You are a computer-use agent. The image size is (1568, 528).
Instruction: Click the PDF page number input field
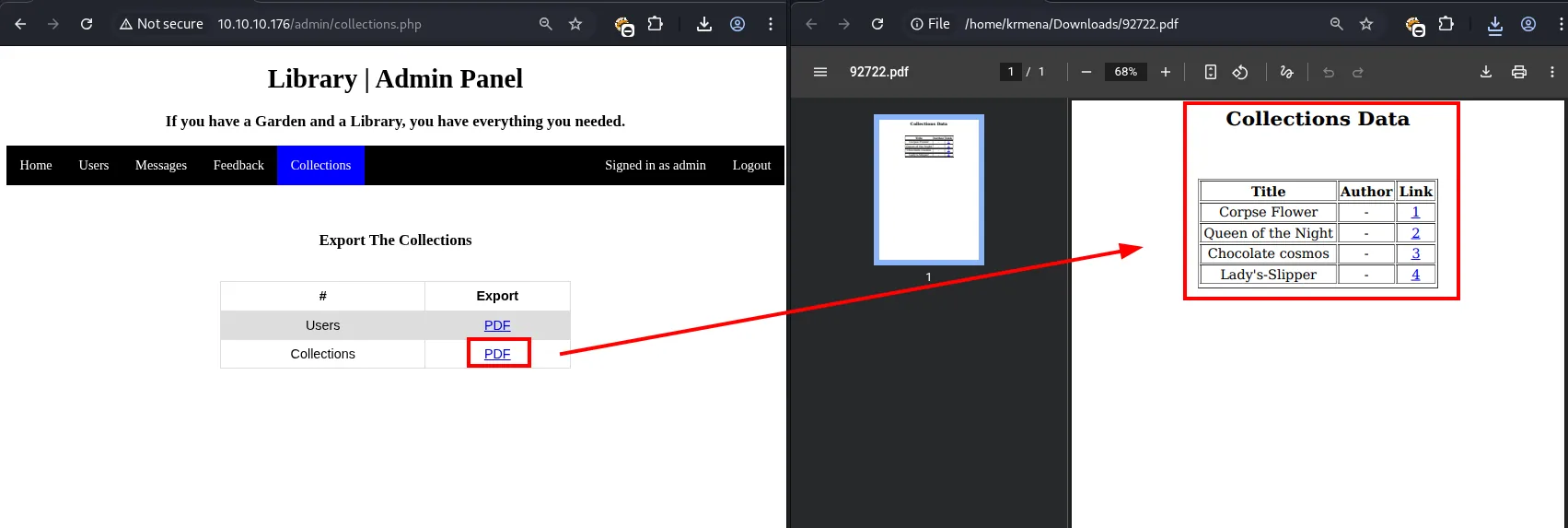click(1011, 72)
